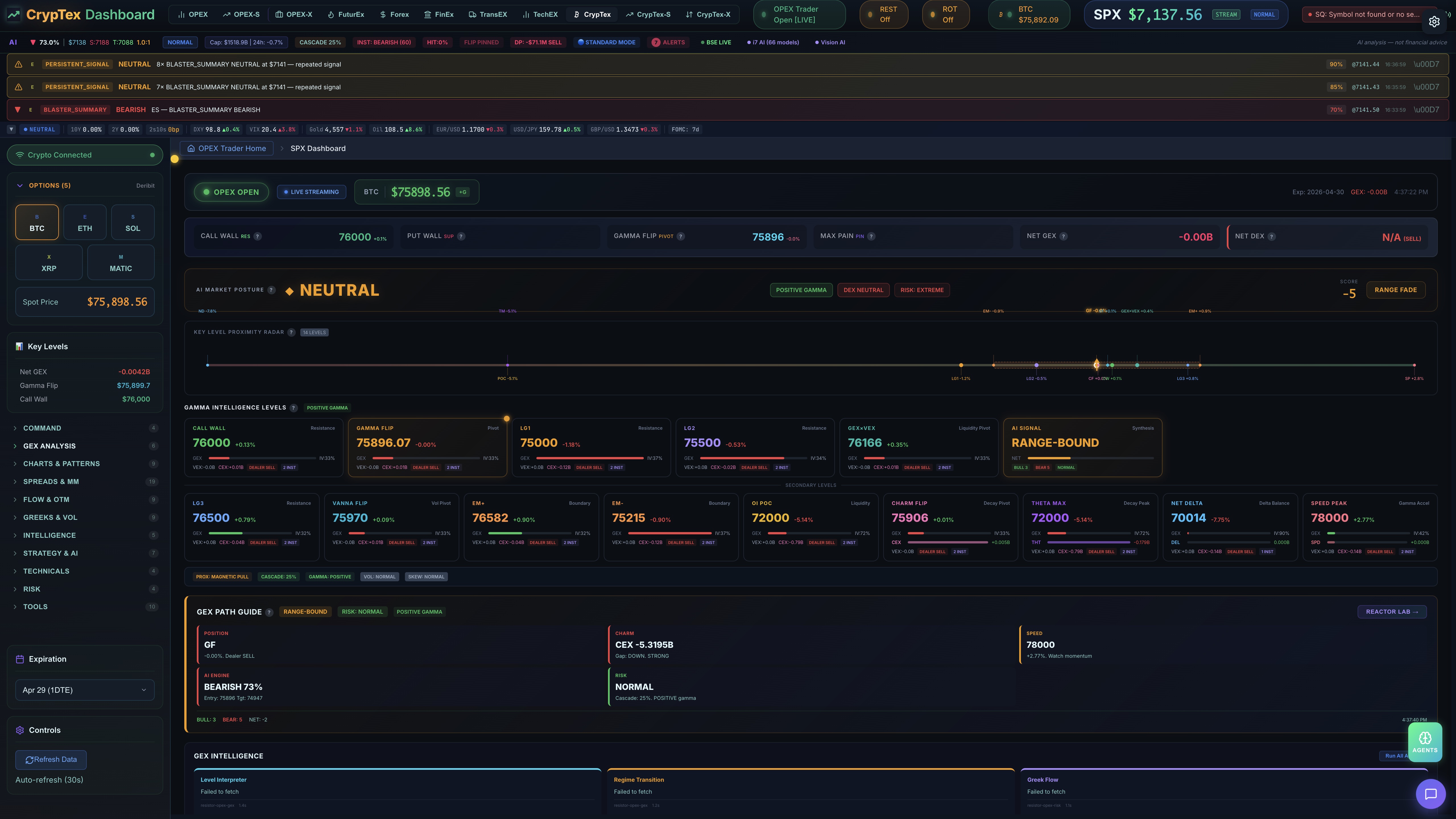This screenshot has height=819, width=1456.
Task: Select the SOL asset tile
Action: [x=133, y=222]
